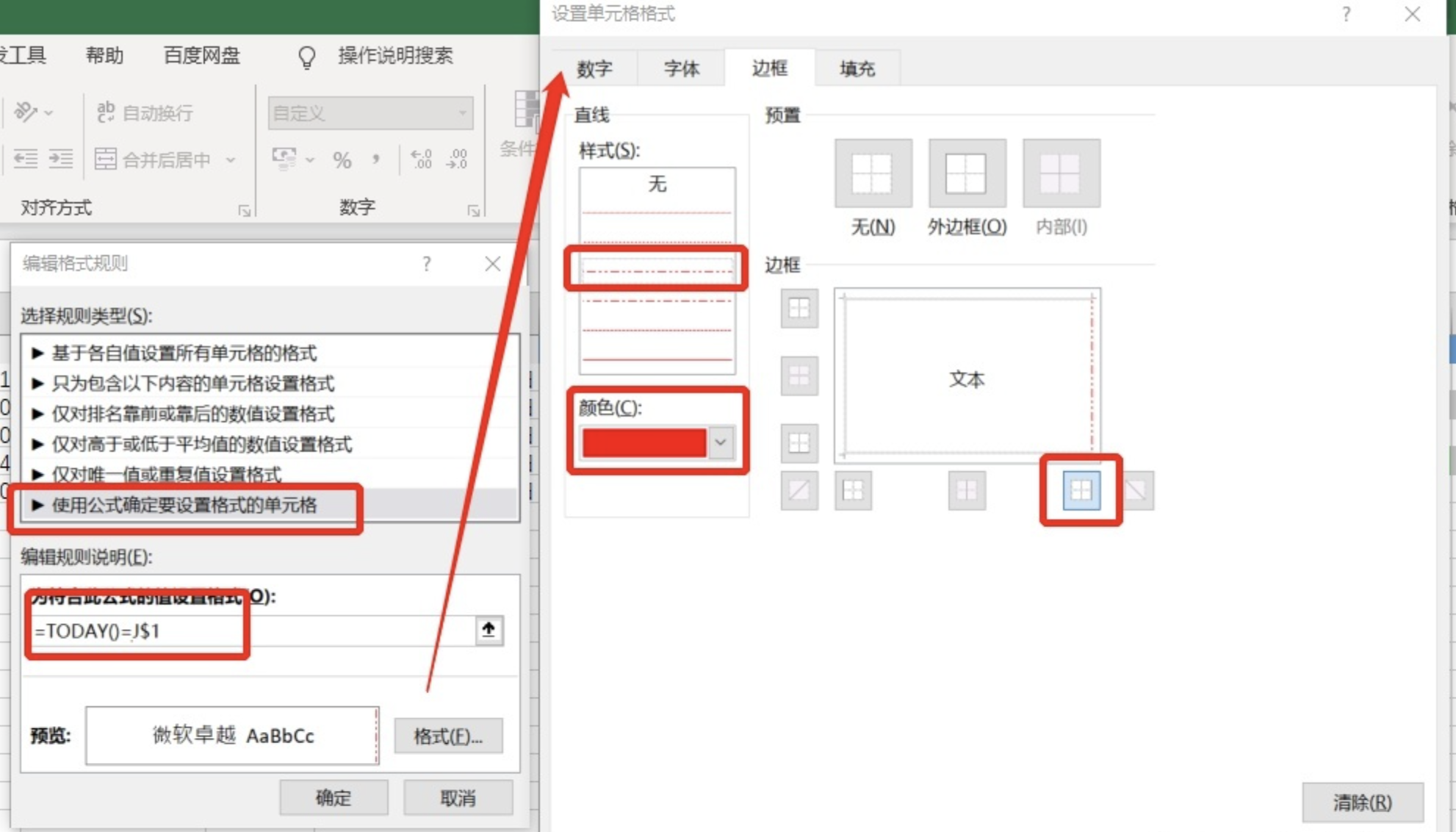Select the None border preset icon
This screenshot has width=1456, height=832.
coord(873,173)
